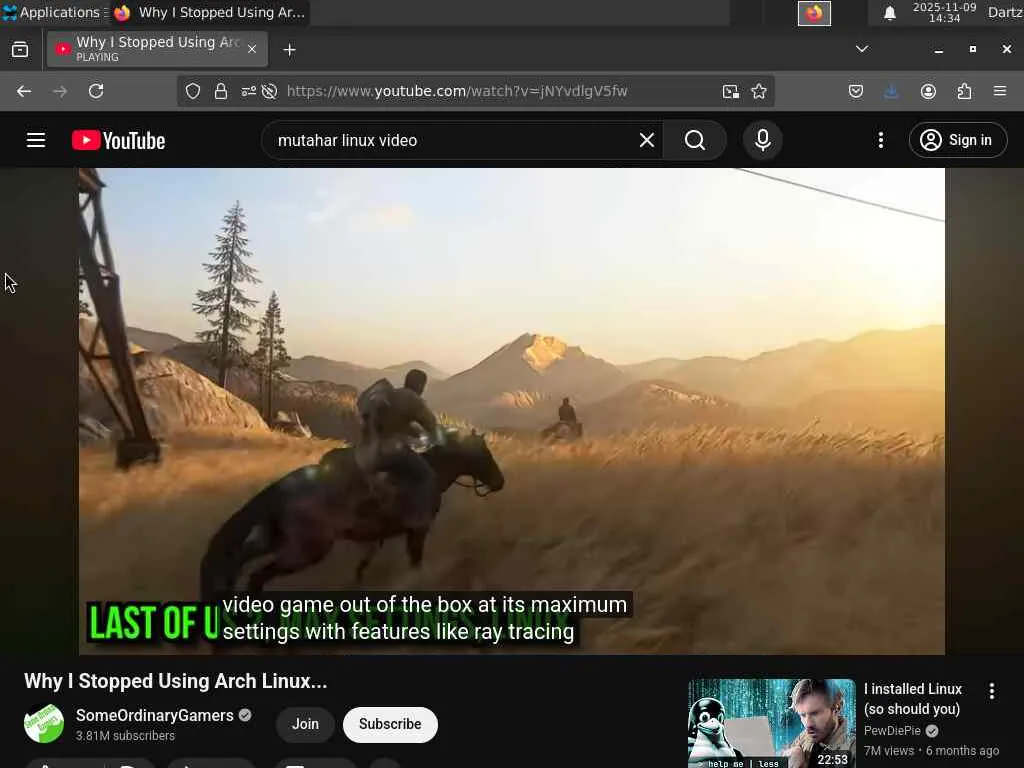Expand the list all tabs chevron
Image resolution: width=1024 pixels, height=768 pixels.
pyautogui.click(x=862, y=49)
